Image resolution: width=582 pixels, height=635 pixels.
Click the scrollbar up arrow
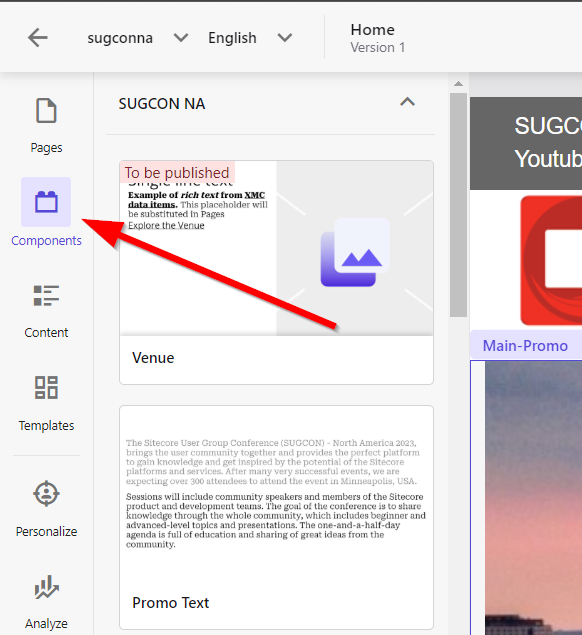tap(458, 83)
